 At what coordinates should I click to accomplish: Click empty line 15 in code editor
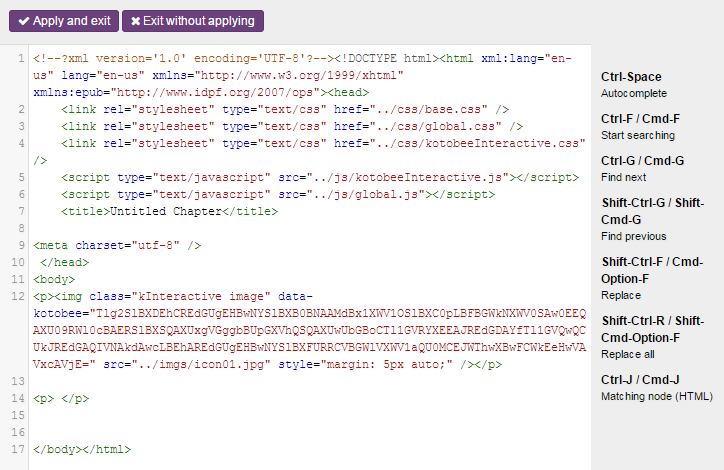click(x=309, y=416)
